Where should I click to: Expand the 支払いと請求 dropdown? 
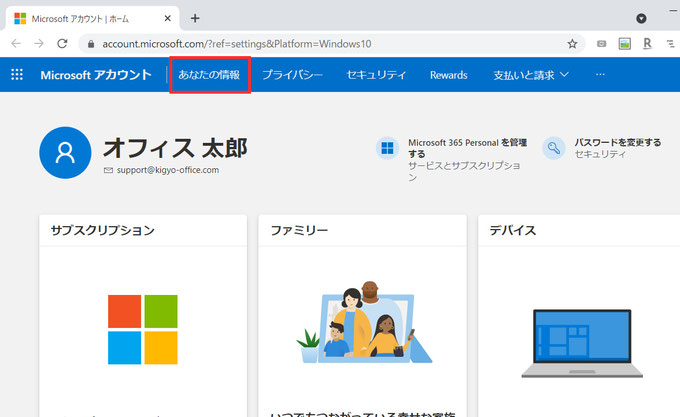click(531, 75)
